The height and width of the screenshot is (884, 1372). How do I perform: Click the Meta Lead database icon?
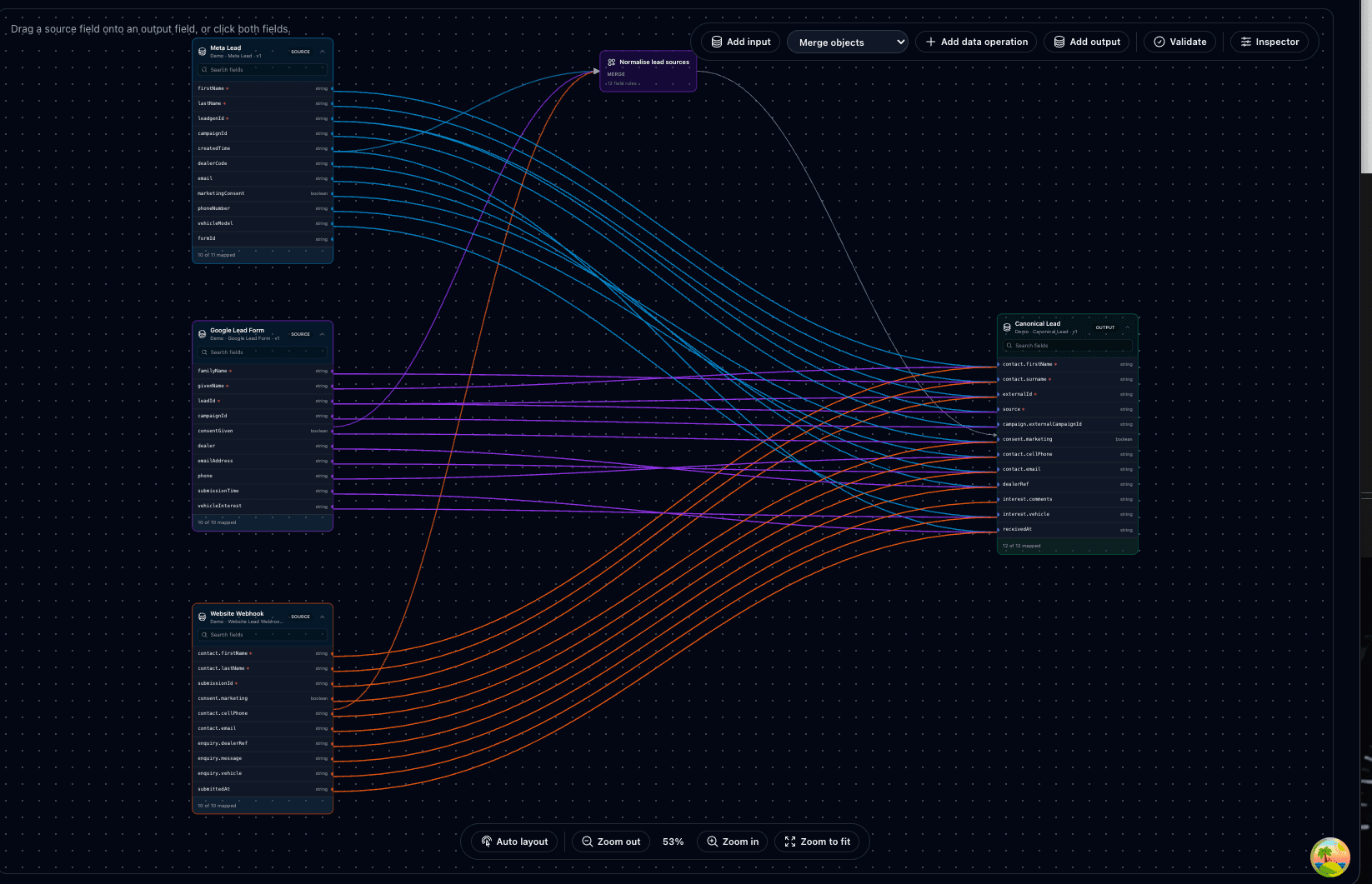[x=203, y=52]
